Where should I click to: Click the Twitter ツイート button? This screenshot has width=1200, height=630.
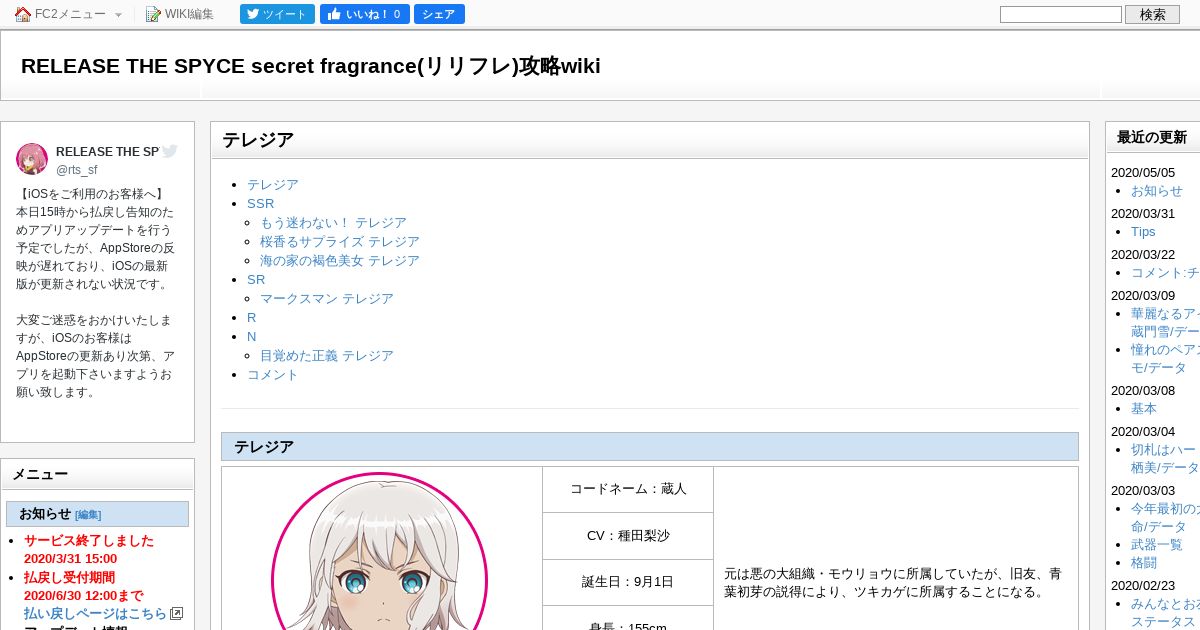[x=277, y=14]
